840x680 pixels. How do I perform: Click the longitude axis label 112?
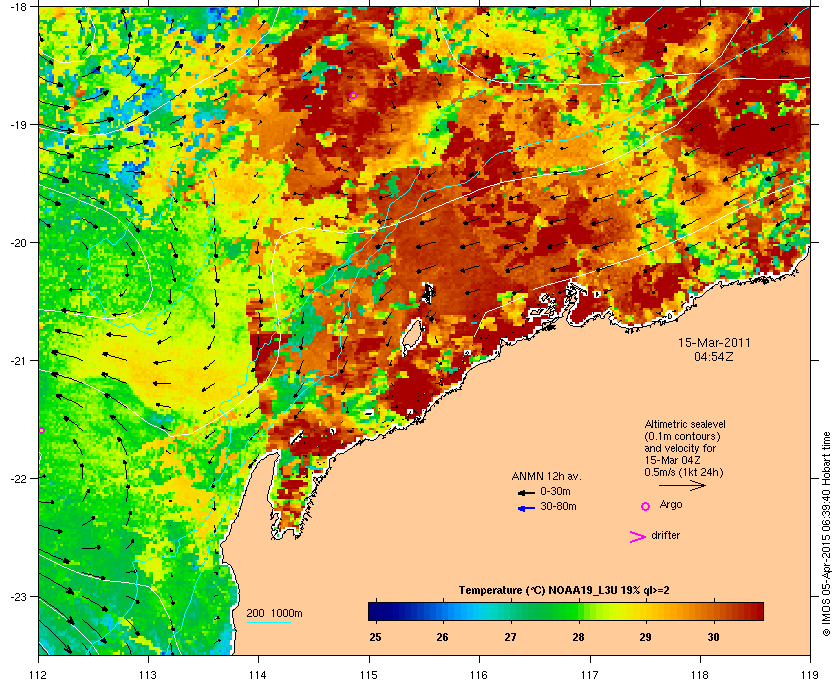(39, 675)
